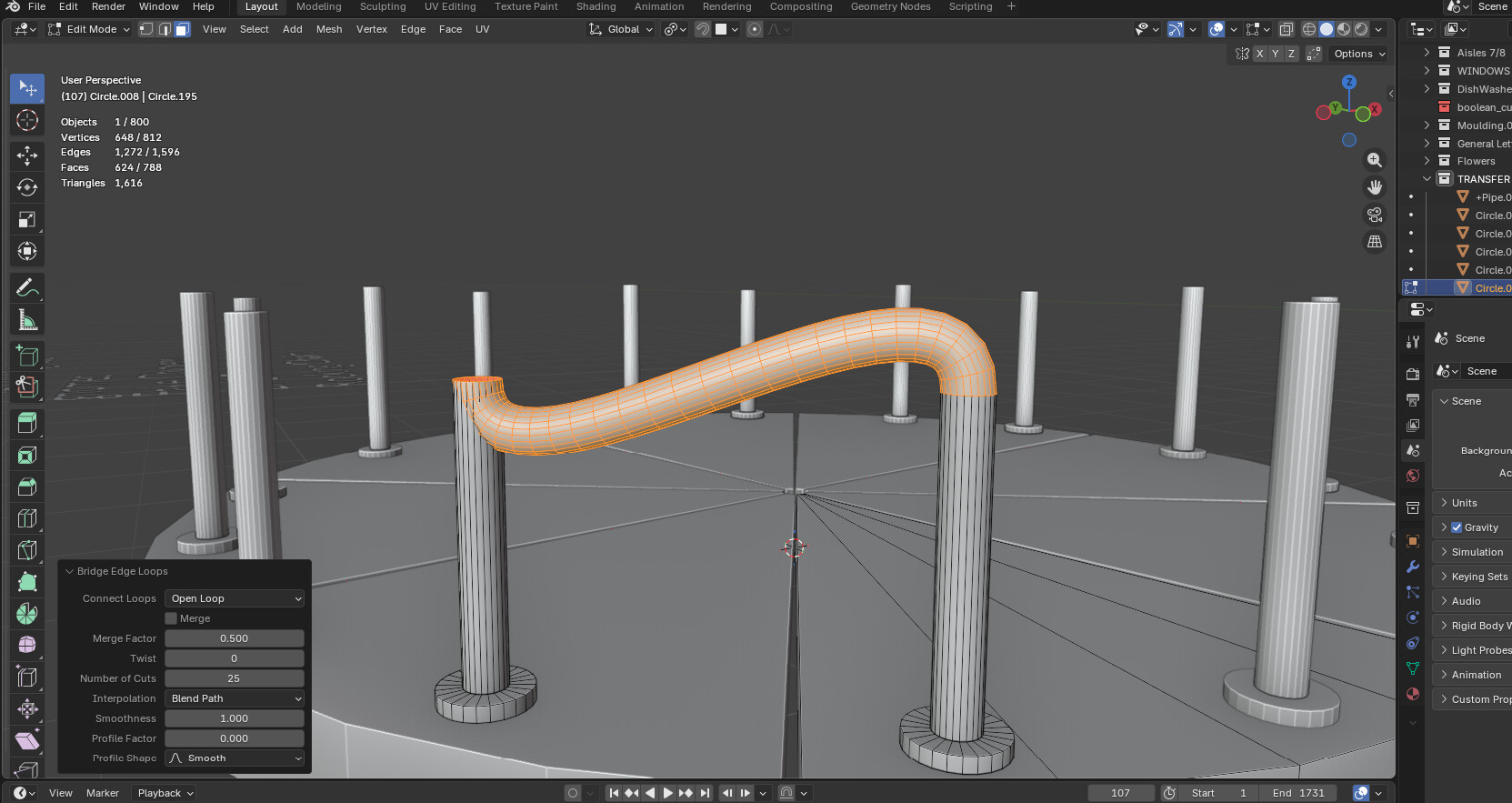Screen dimensions: 1512x803
Task: Pick the Poly Build tool
Action: [x=27, y=582]
